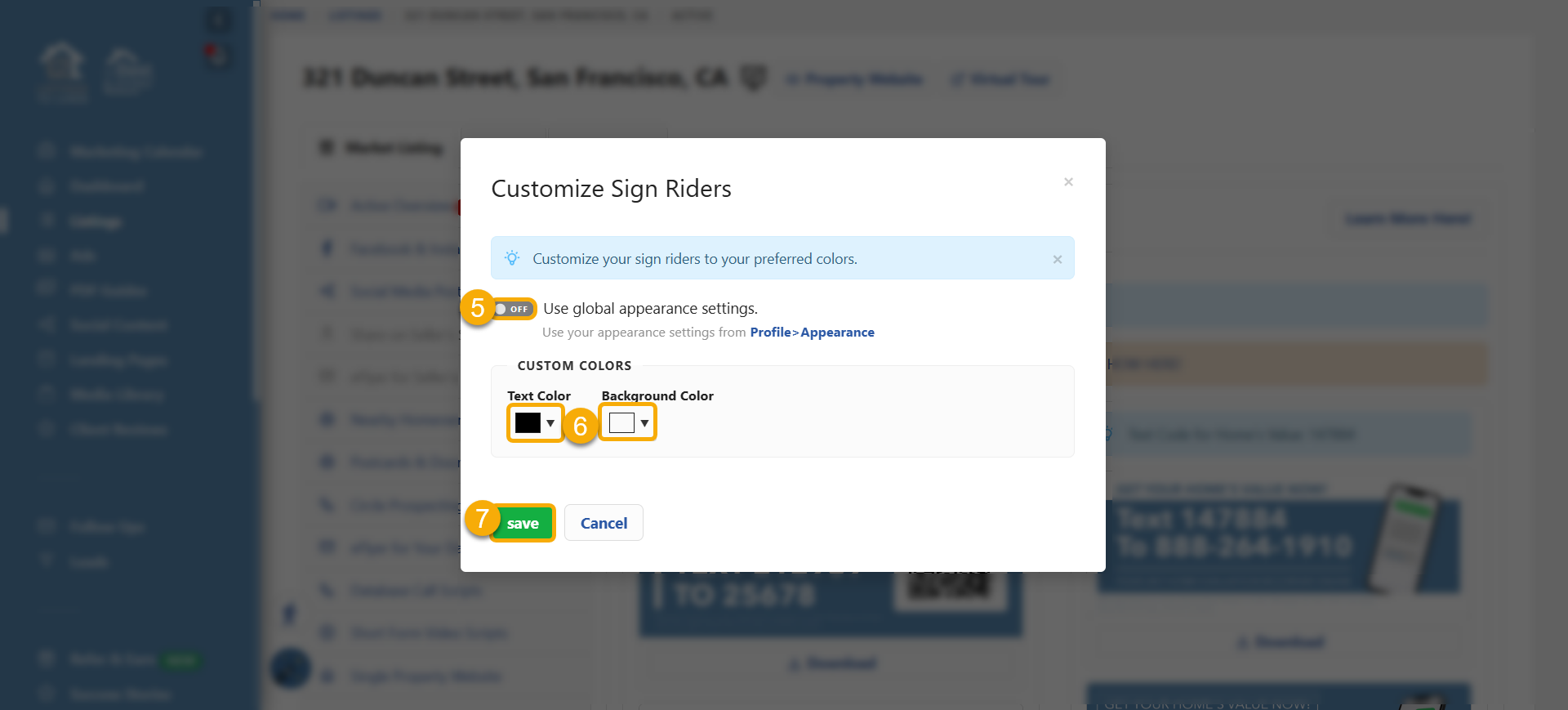Click the shield icon beside the property address
Screen dimensions: 1568x710
pyautogui.click(x=755, y=78)
